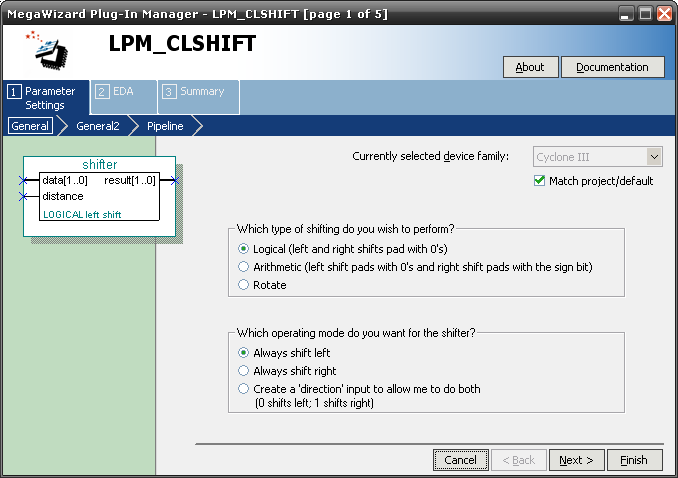Image resolution: width=678 pixels, height=478 pixels.
Task: Click the distance port label
Action: coord(63,196)
